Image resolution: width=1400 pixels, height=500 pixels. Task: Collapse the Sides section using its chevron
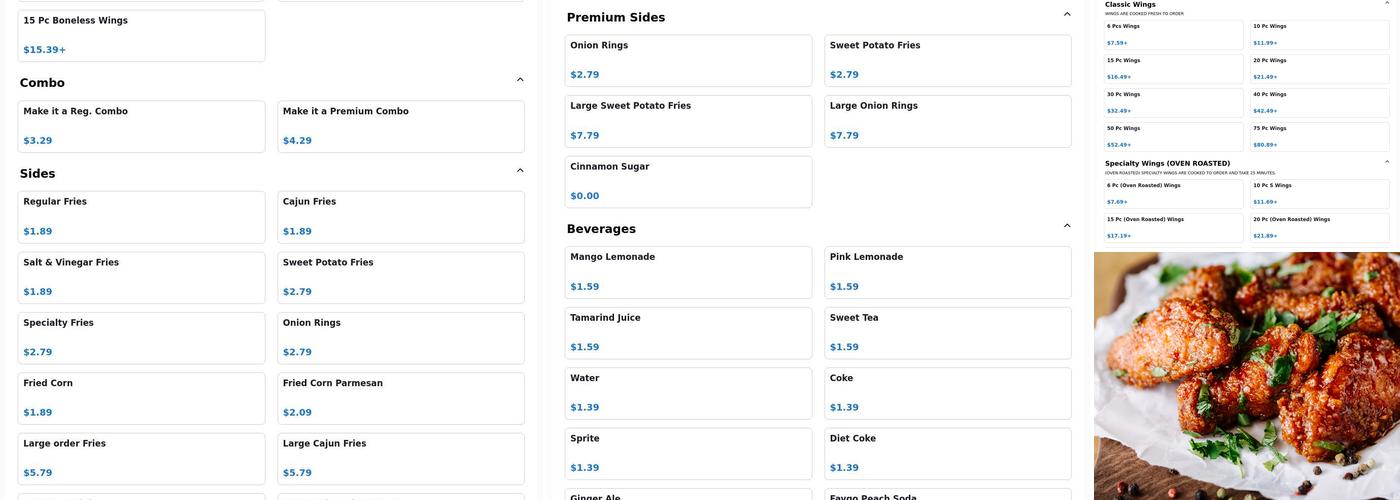(520, 171)
